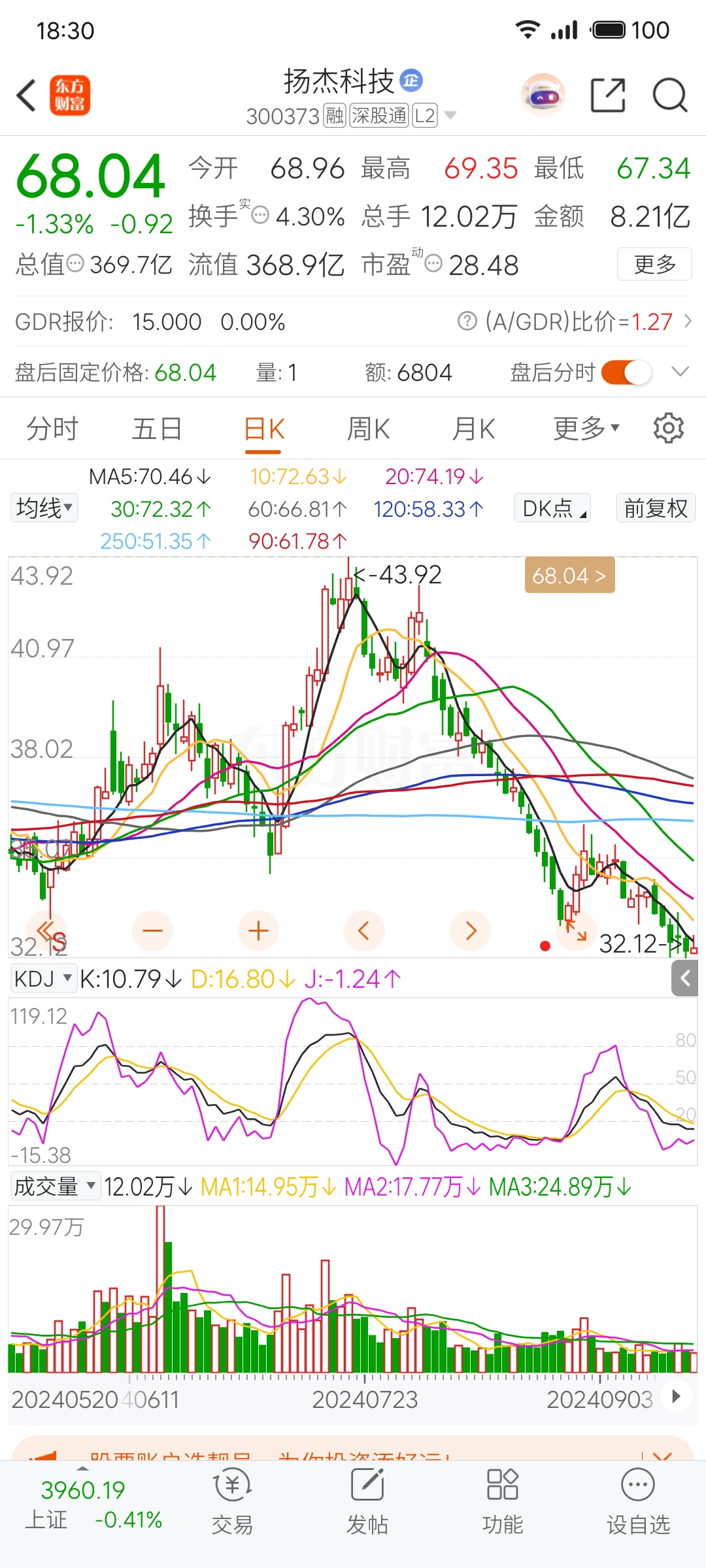Switch to 分时 tab
The height and width of the screenshot is (1568, 706).
pyautogui.click(x=52, y=429)
